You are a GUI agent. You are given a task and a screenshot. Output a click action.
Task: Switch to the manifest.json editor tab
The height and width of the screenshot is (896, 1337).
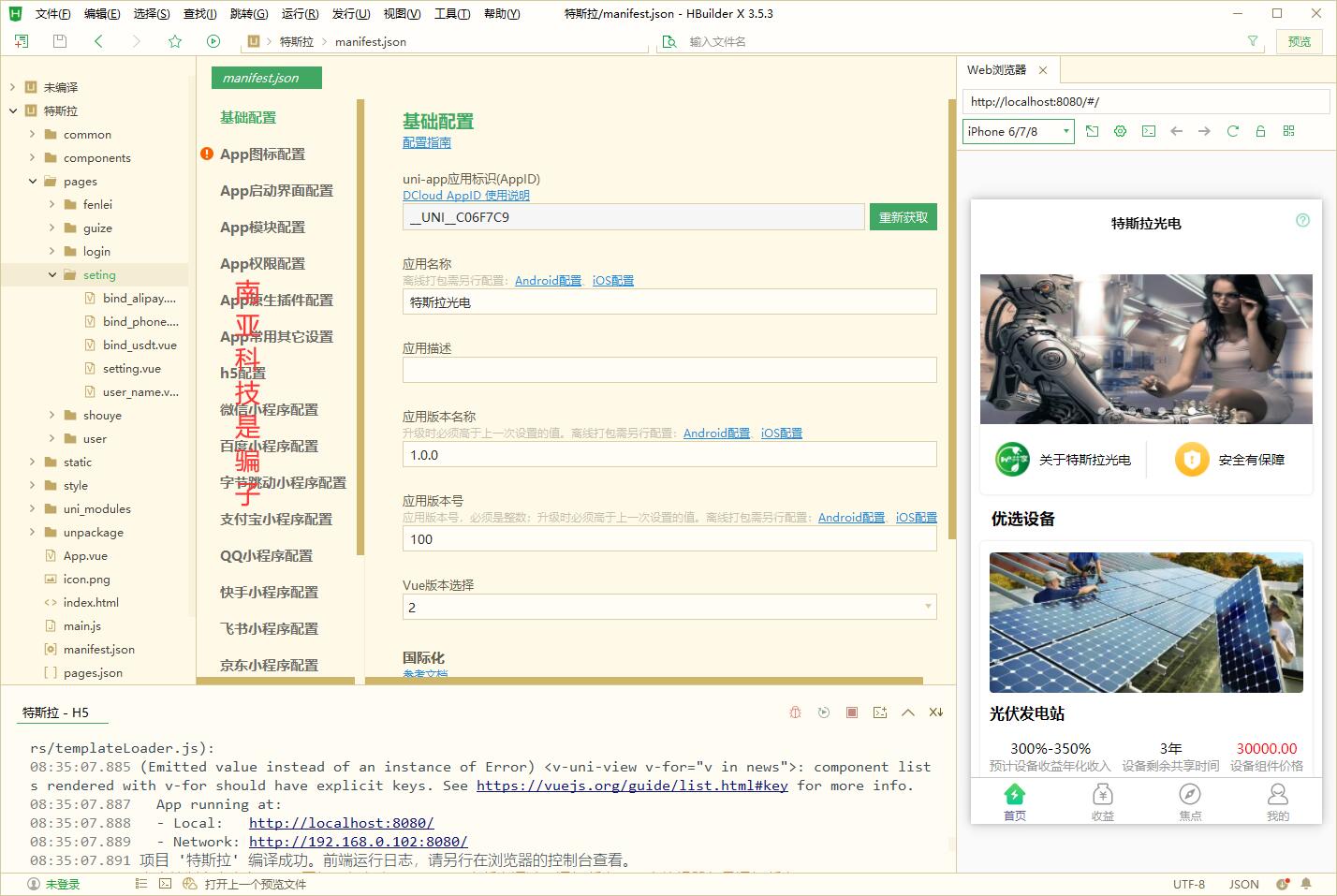tap(265, 78)
